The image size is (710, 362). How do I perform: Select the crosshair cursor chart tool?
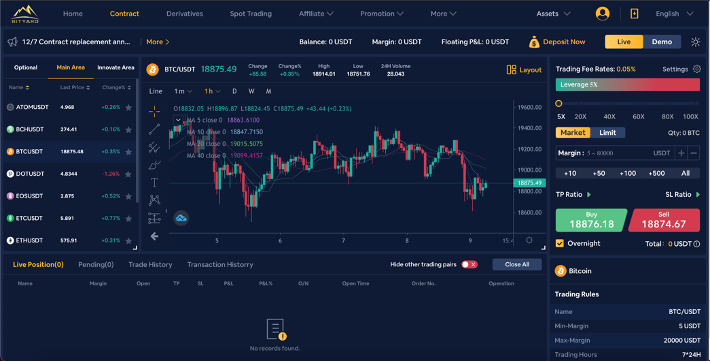pos(154,111)
